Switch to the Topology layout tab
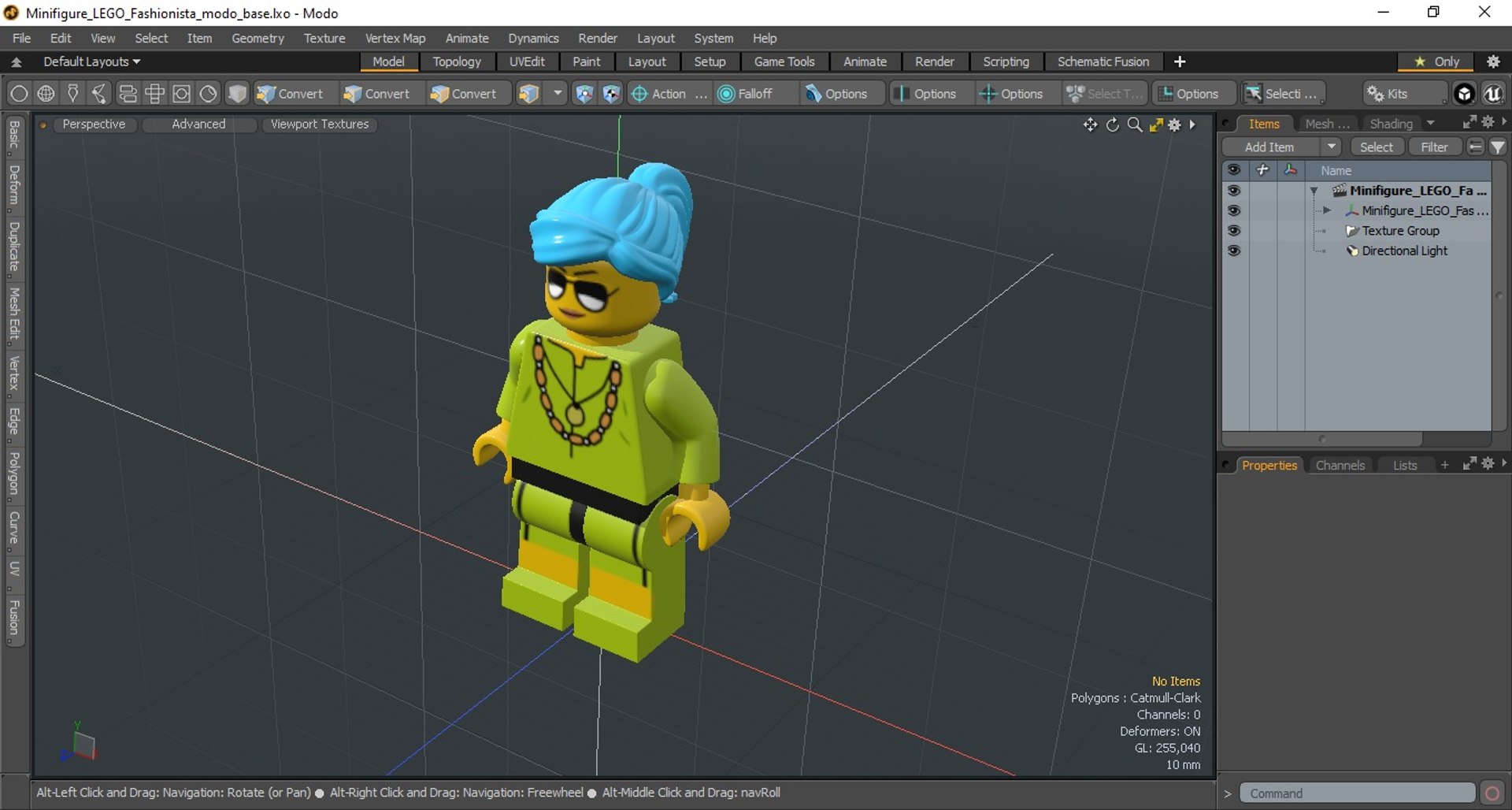The width and height of the screenshot is (1512, 810). [457, 61]
